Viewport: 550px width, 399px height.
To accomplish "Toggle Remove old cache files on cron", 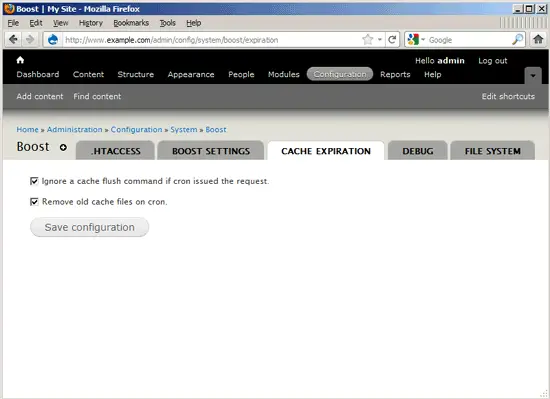I will [x=34, y=202].
